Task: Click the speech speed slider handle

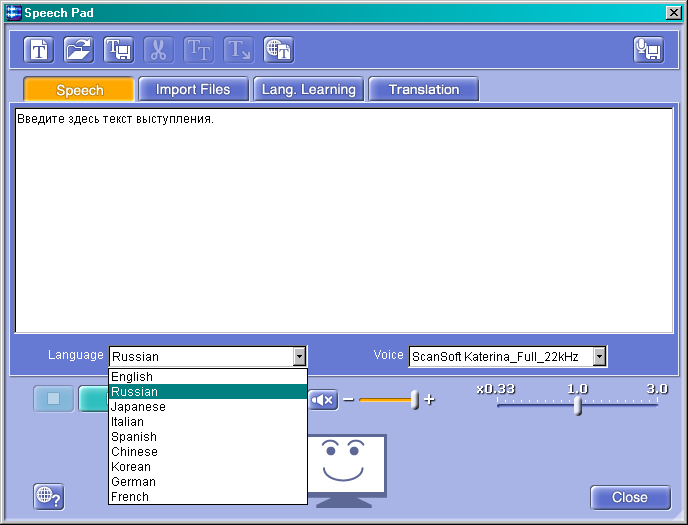Action: (x=578, y=404)
